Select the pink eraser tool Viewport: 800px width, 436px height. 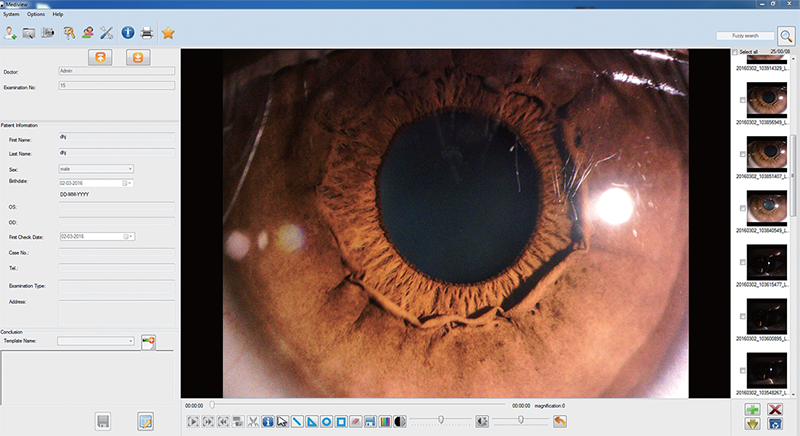355,422
